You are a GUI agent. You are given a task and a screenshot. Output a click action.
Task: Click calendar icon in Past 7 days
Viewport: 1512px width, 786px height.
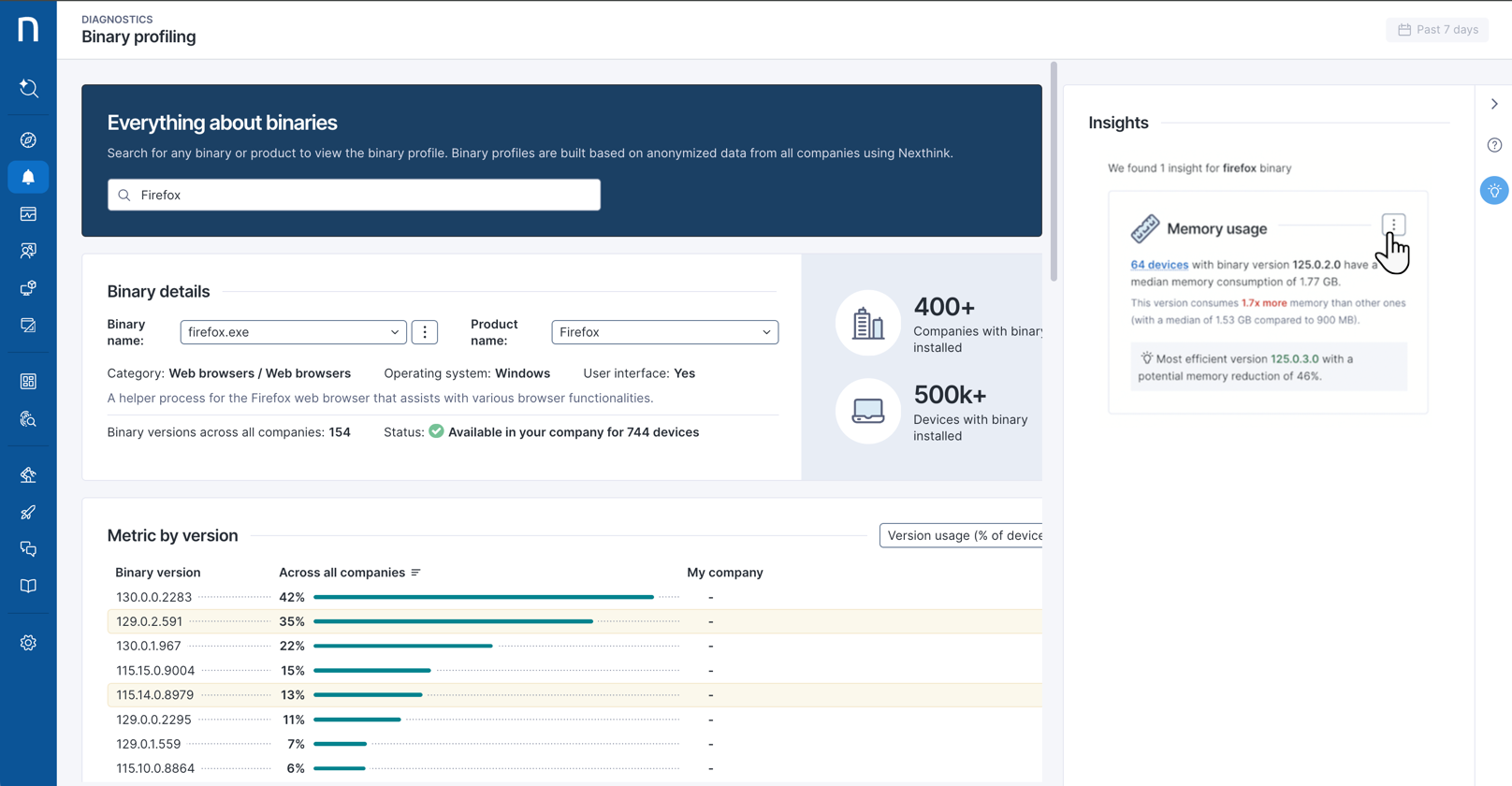pos(1404,30)
